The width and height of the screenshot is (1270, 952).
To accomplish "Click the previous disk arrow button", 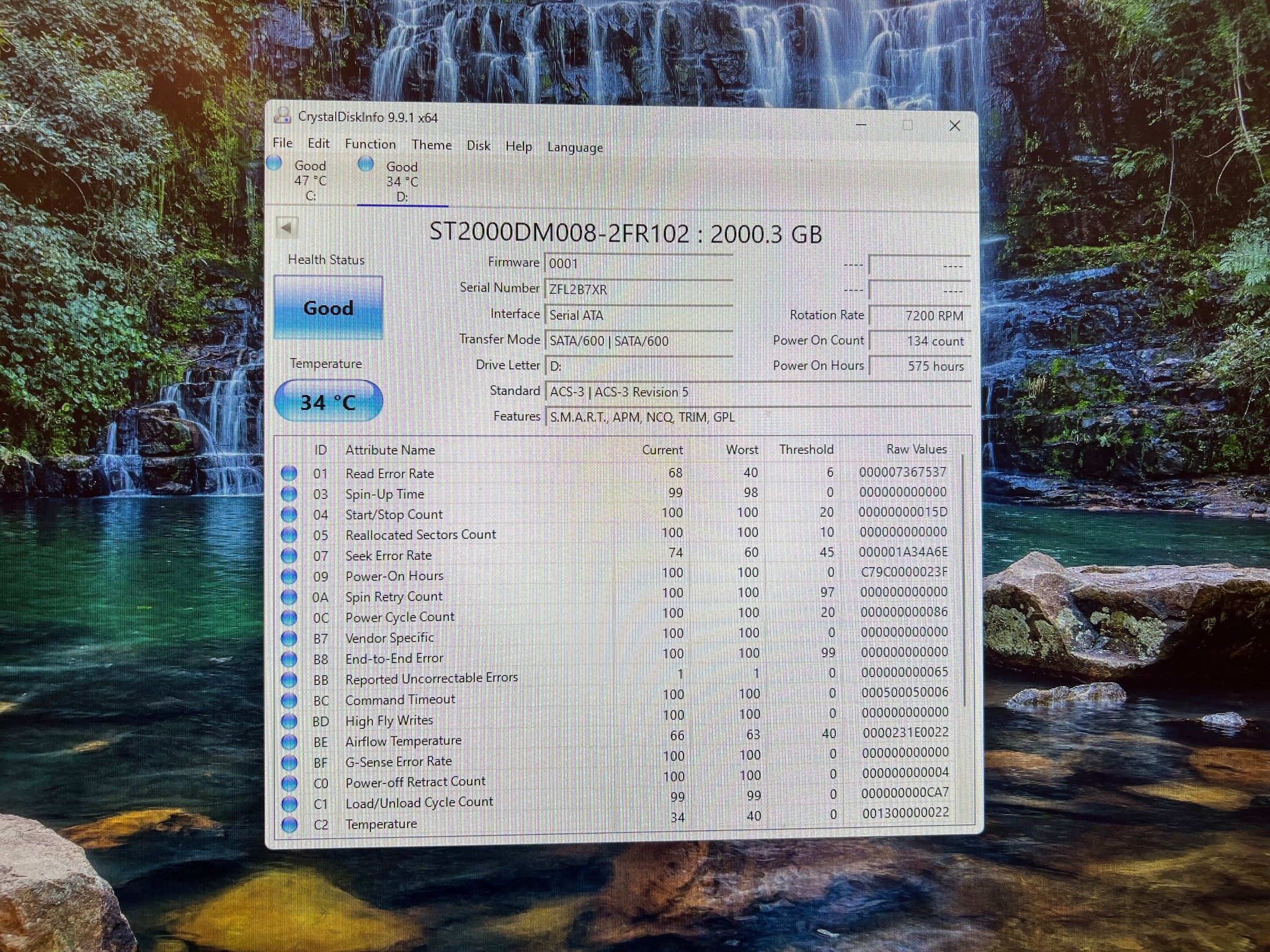I will click(x=286, y=227).
